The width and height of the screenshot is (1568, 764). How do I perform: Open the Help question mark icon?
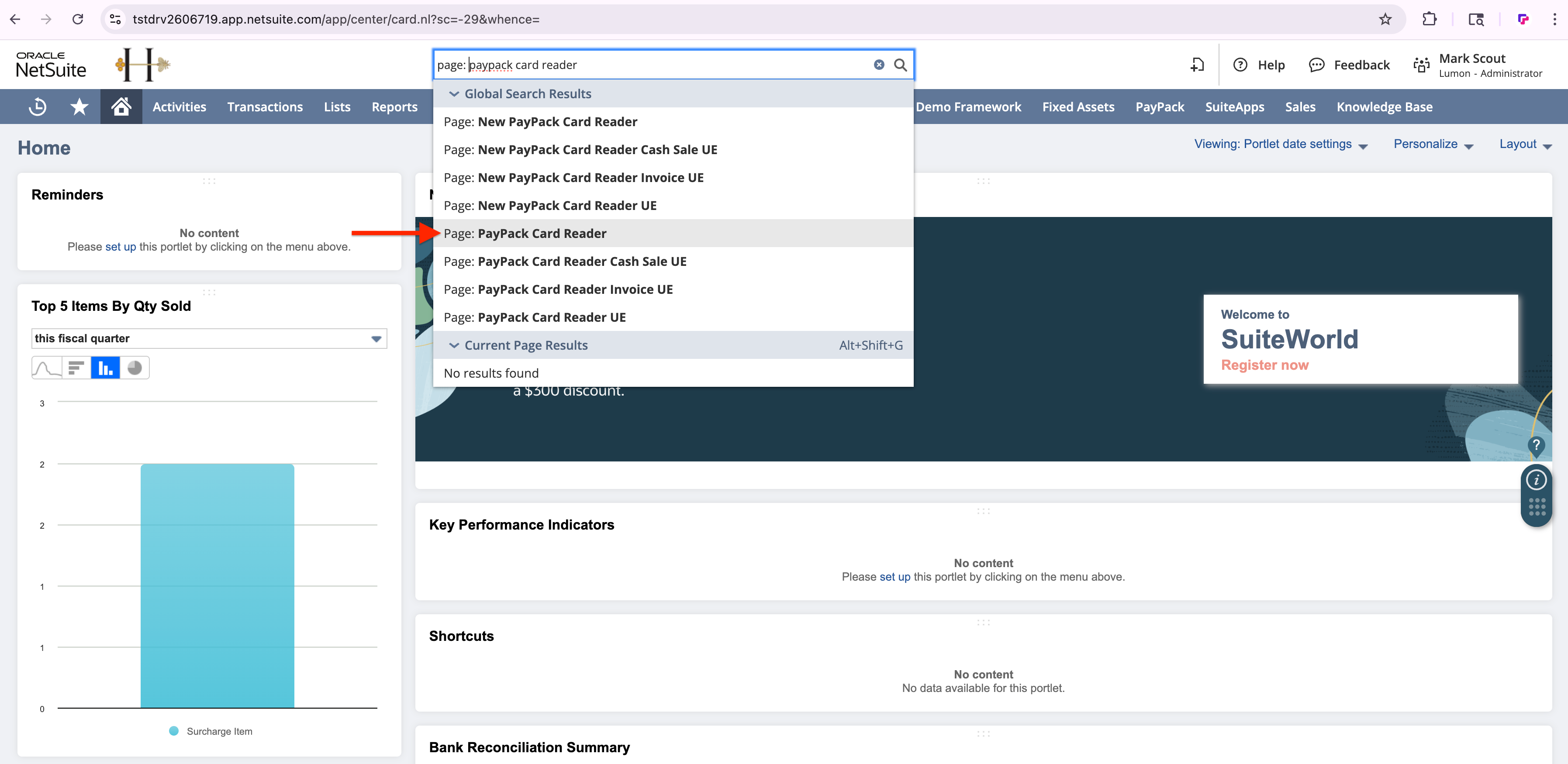coord(1240,65)
